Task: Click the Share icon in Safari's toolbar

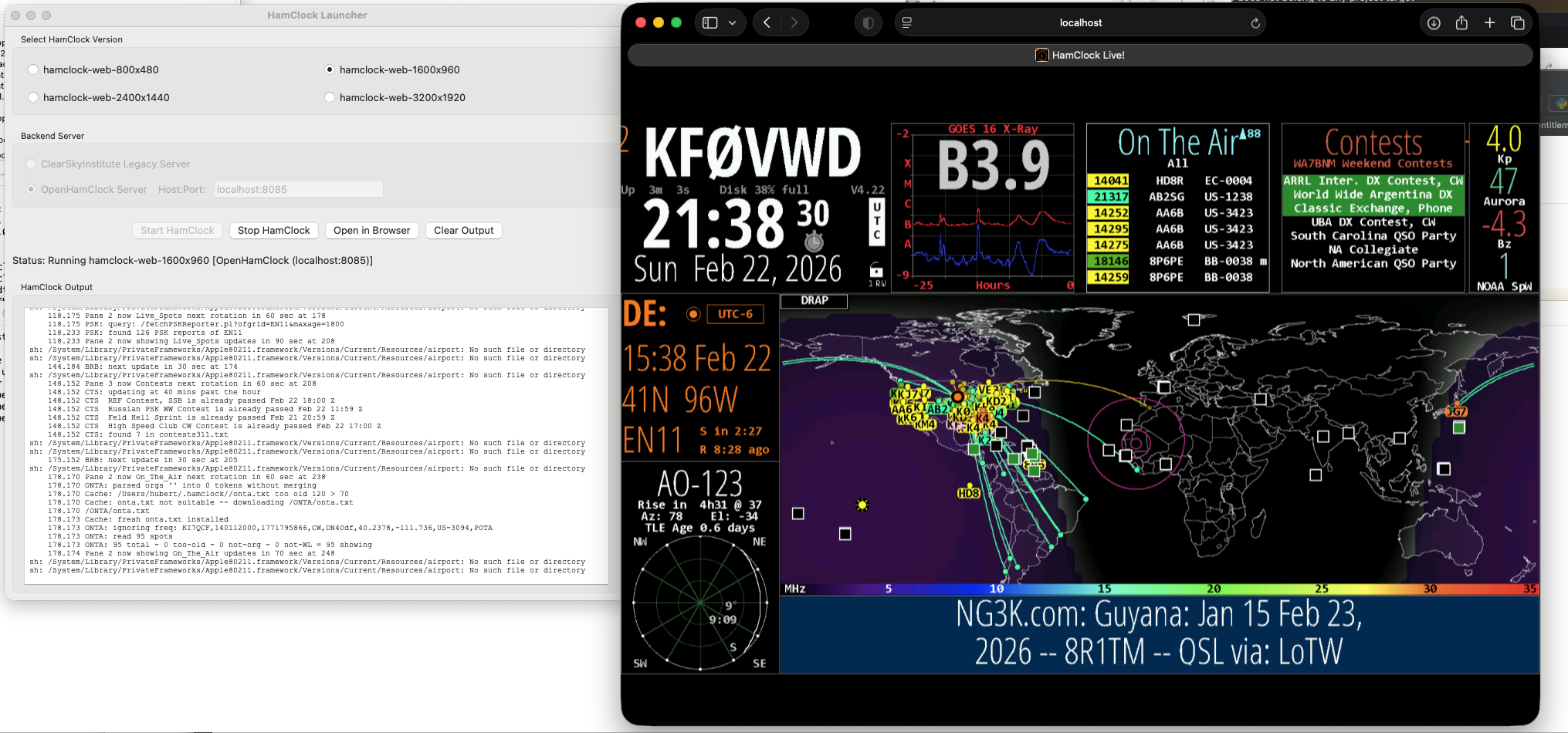Action: click(1461, 23)
